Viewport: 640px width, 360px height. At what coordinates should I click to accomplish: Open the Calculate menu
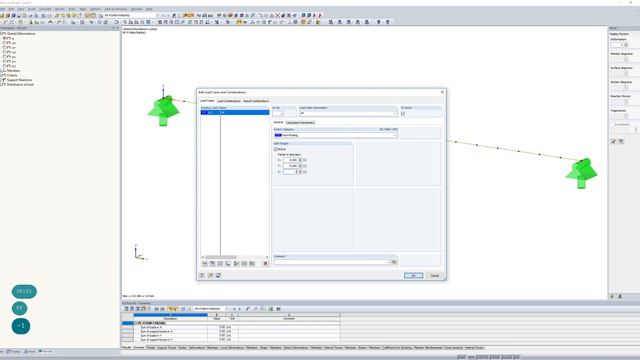[x=45, y=9]
